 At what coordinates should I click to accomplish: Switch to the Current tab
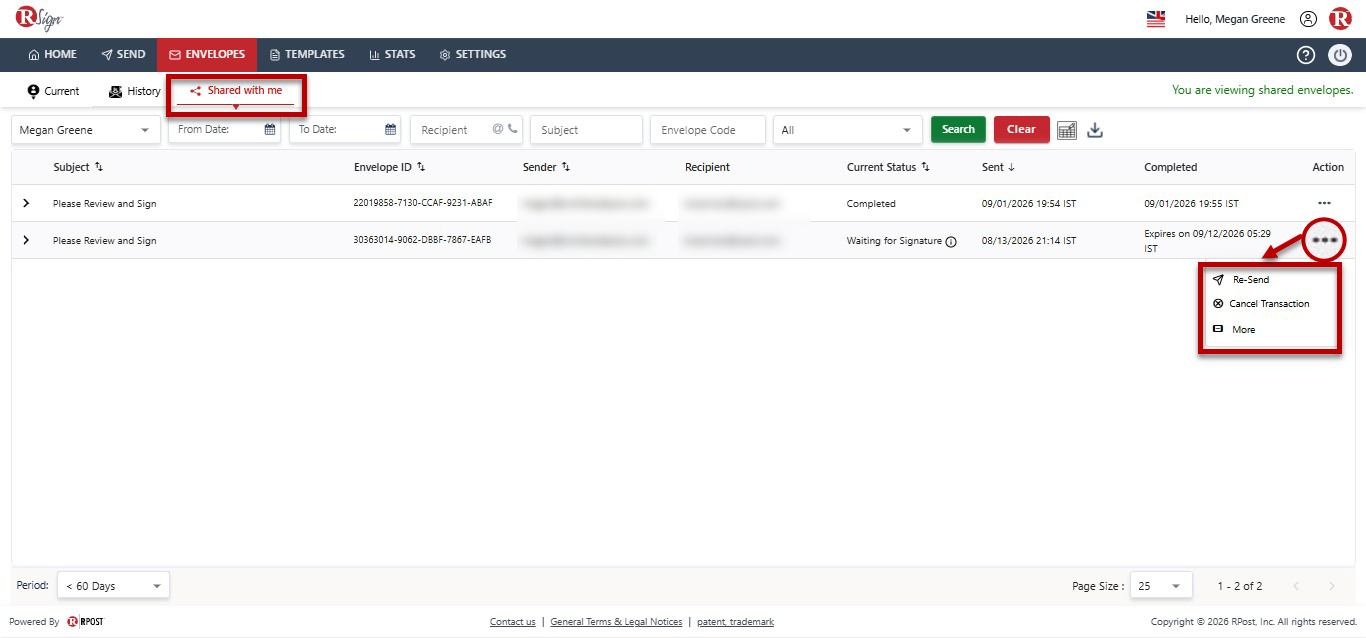tap(53, 91)
